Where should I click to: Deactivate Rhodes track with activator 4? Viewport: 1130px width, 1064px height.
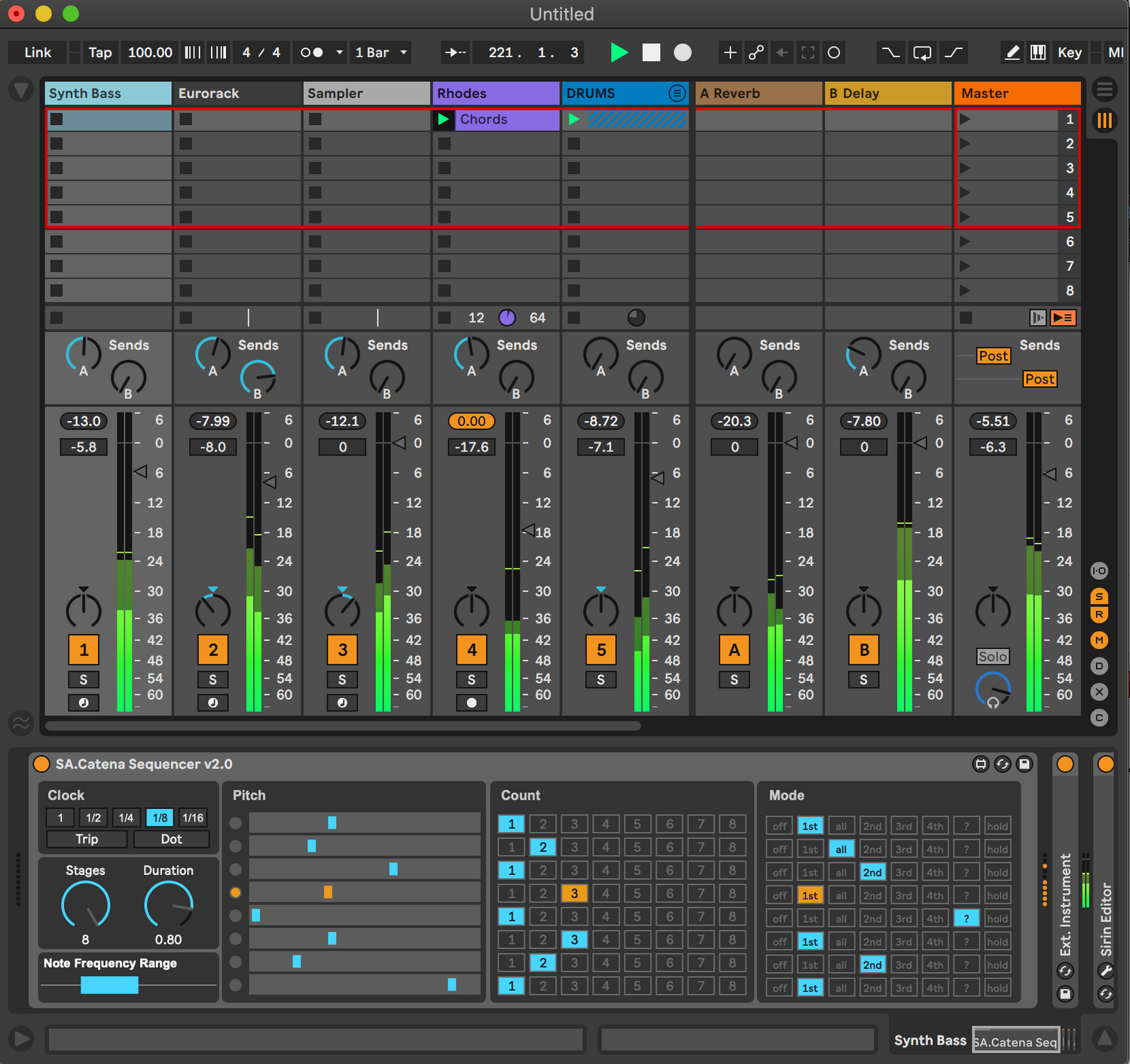click(x=472, y=649)
